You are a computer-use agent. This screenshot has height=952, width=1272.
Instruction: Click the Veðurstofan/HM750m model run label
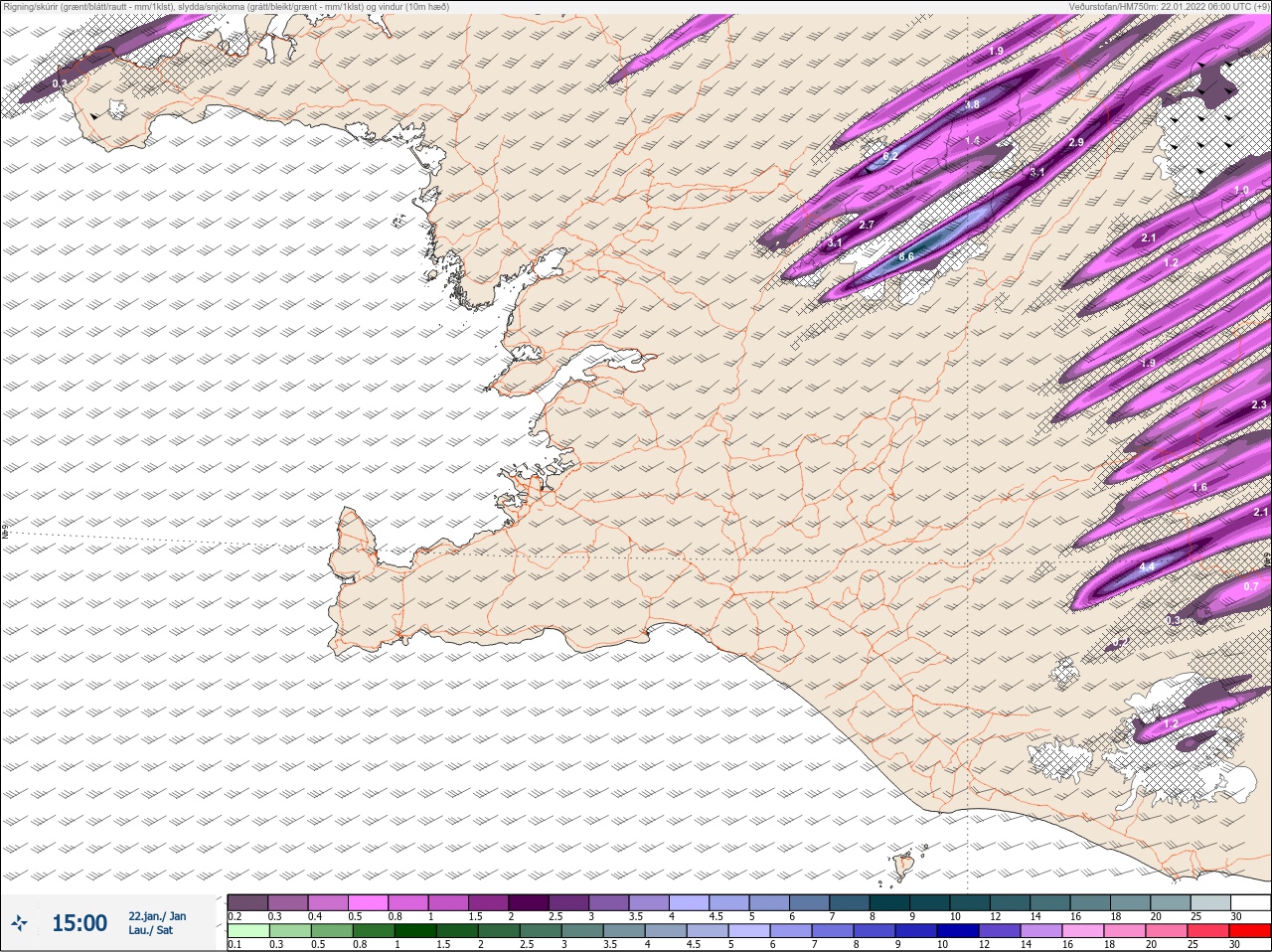(x=1169, y=7)
